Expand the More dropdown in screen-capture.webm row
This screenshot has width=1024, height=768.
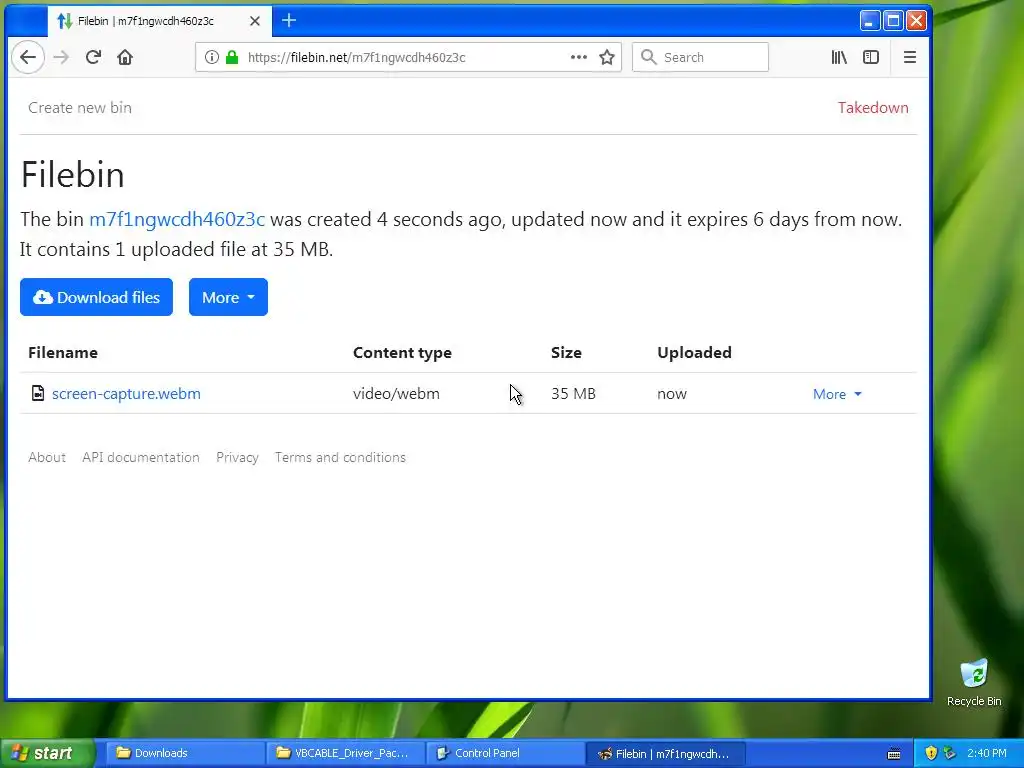(x=837, y=394)
